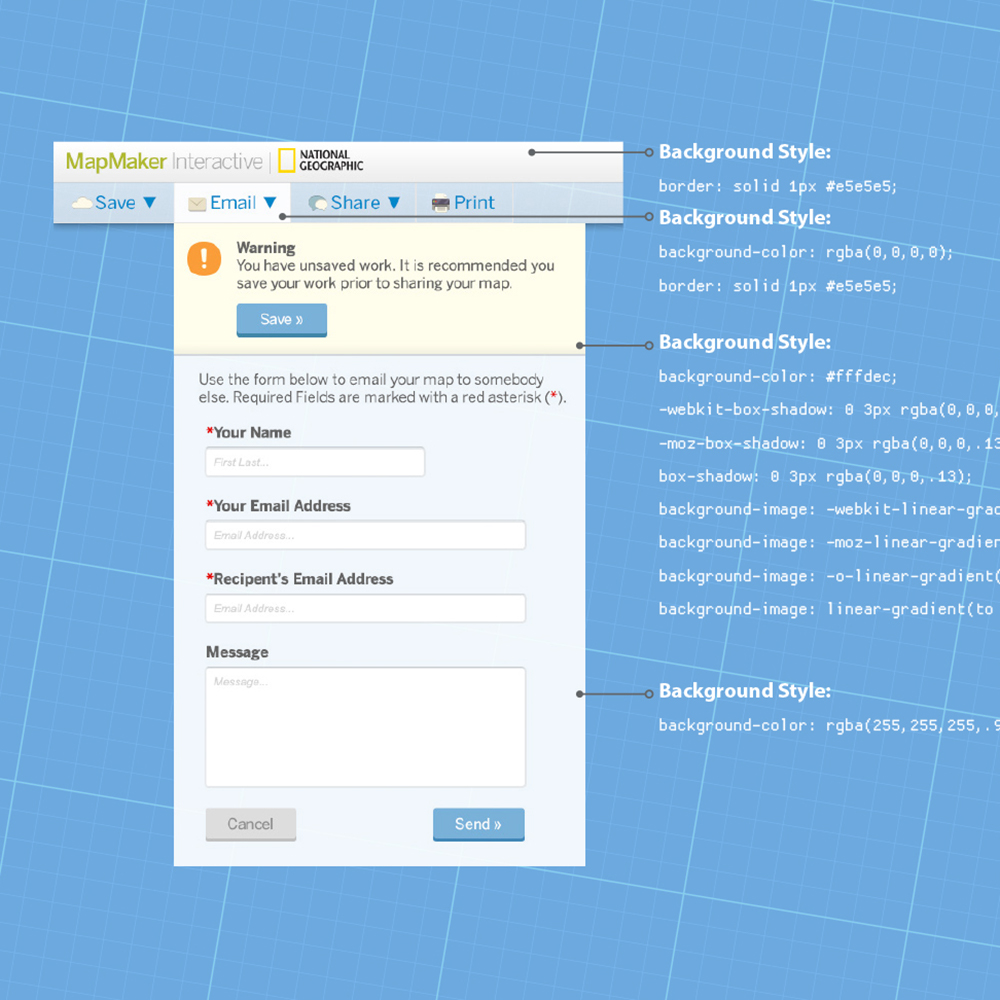Open the Share dropdown arrow
1000x1000 pixels.
(393, 202)
